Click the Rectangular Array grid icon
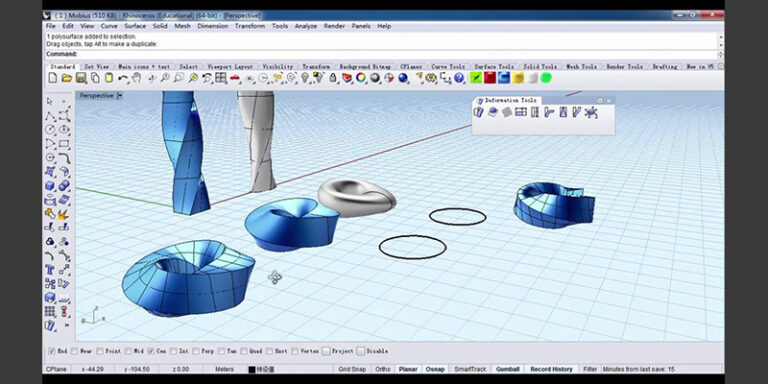 50,311
